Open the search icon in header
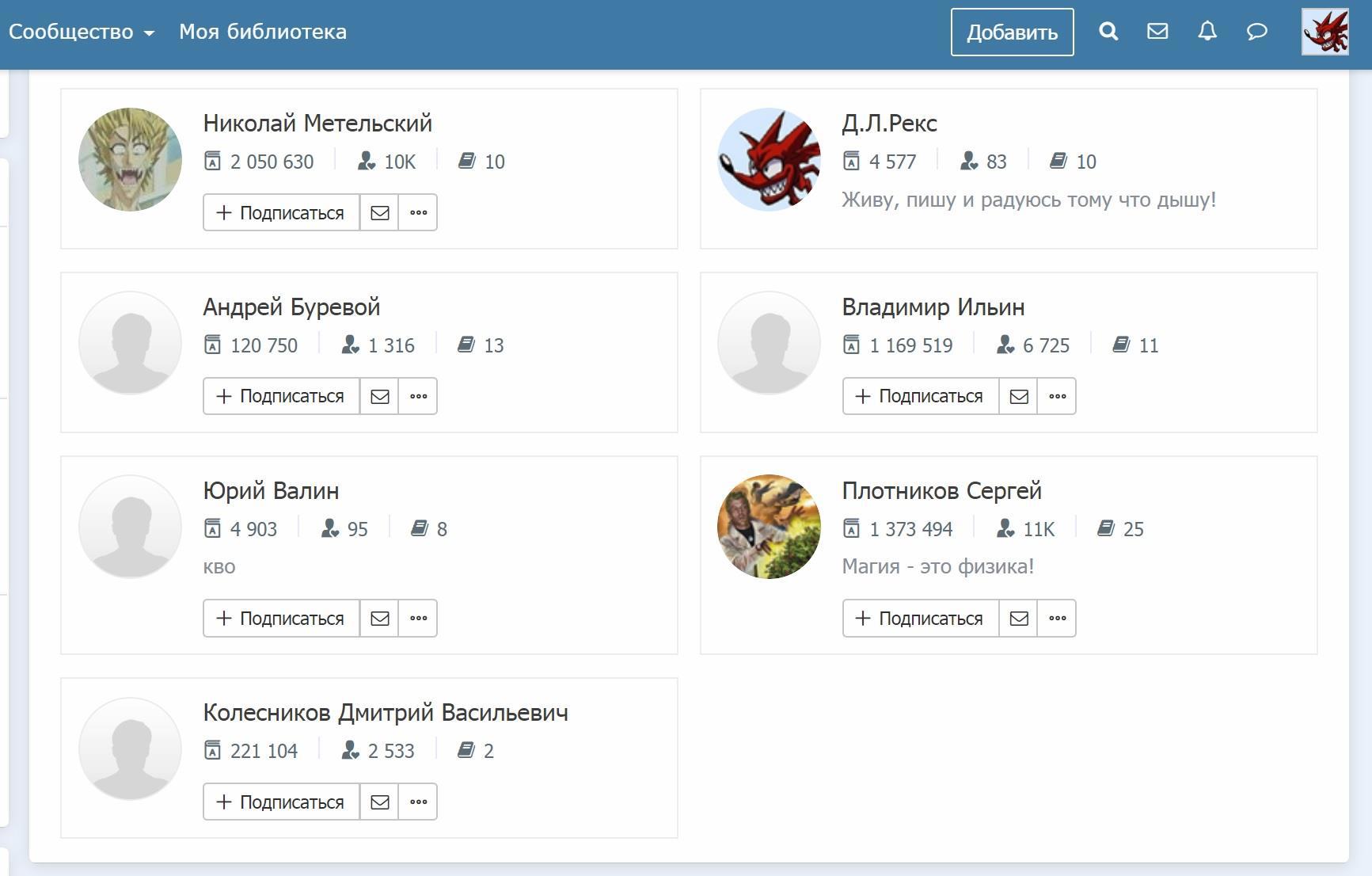 point(1108,32)
